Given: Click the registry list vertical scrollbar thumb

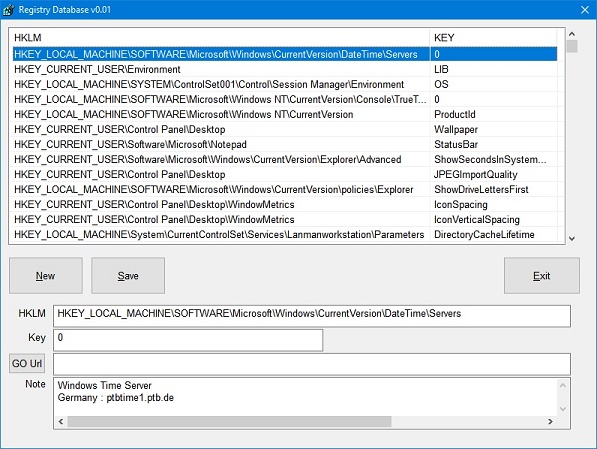Looking at the screenshot, I should 571,46.
